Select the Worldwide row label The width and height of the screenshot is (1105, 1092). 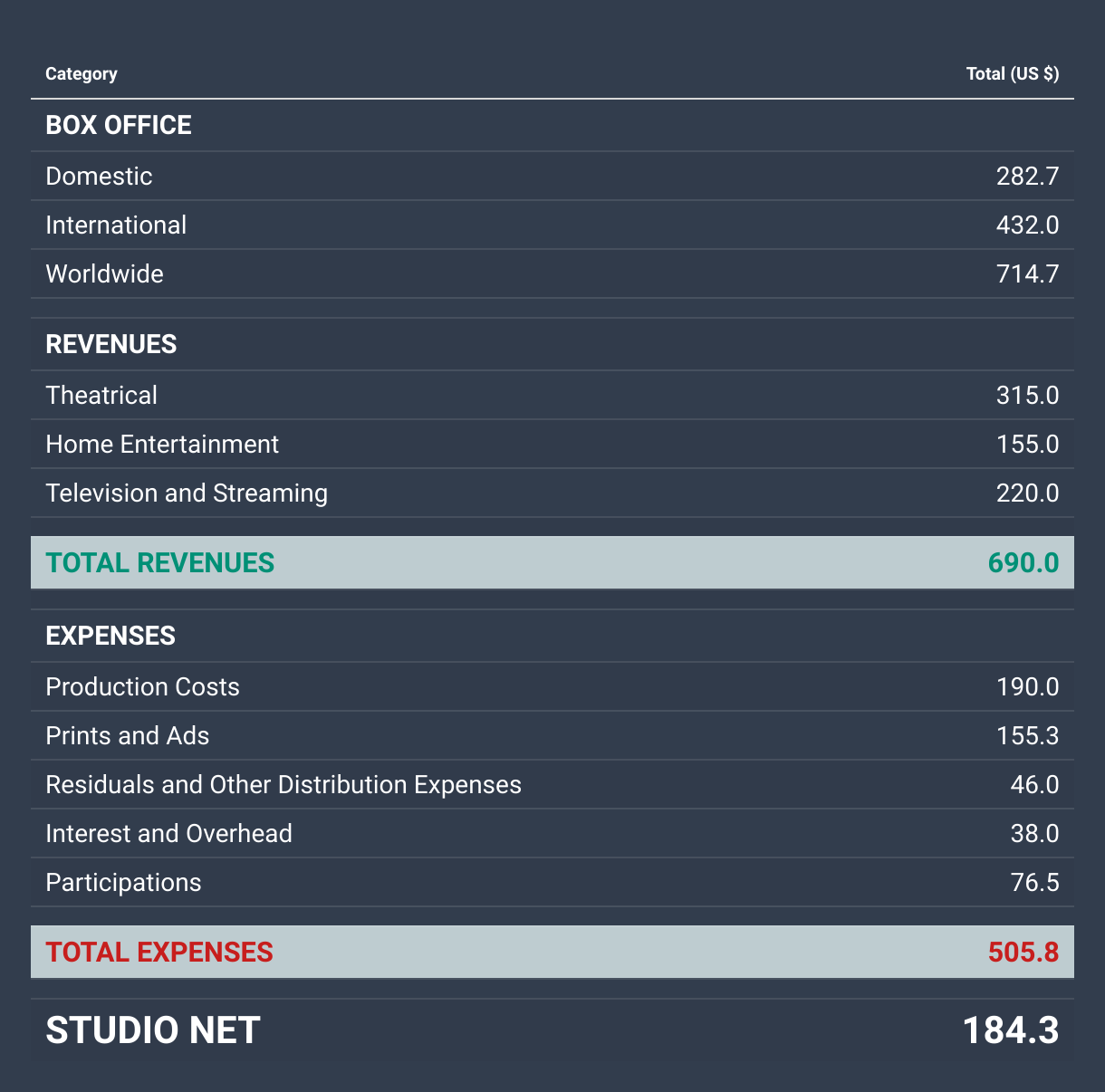[104, 273]
